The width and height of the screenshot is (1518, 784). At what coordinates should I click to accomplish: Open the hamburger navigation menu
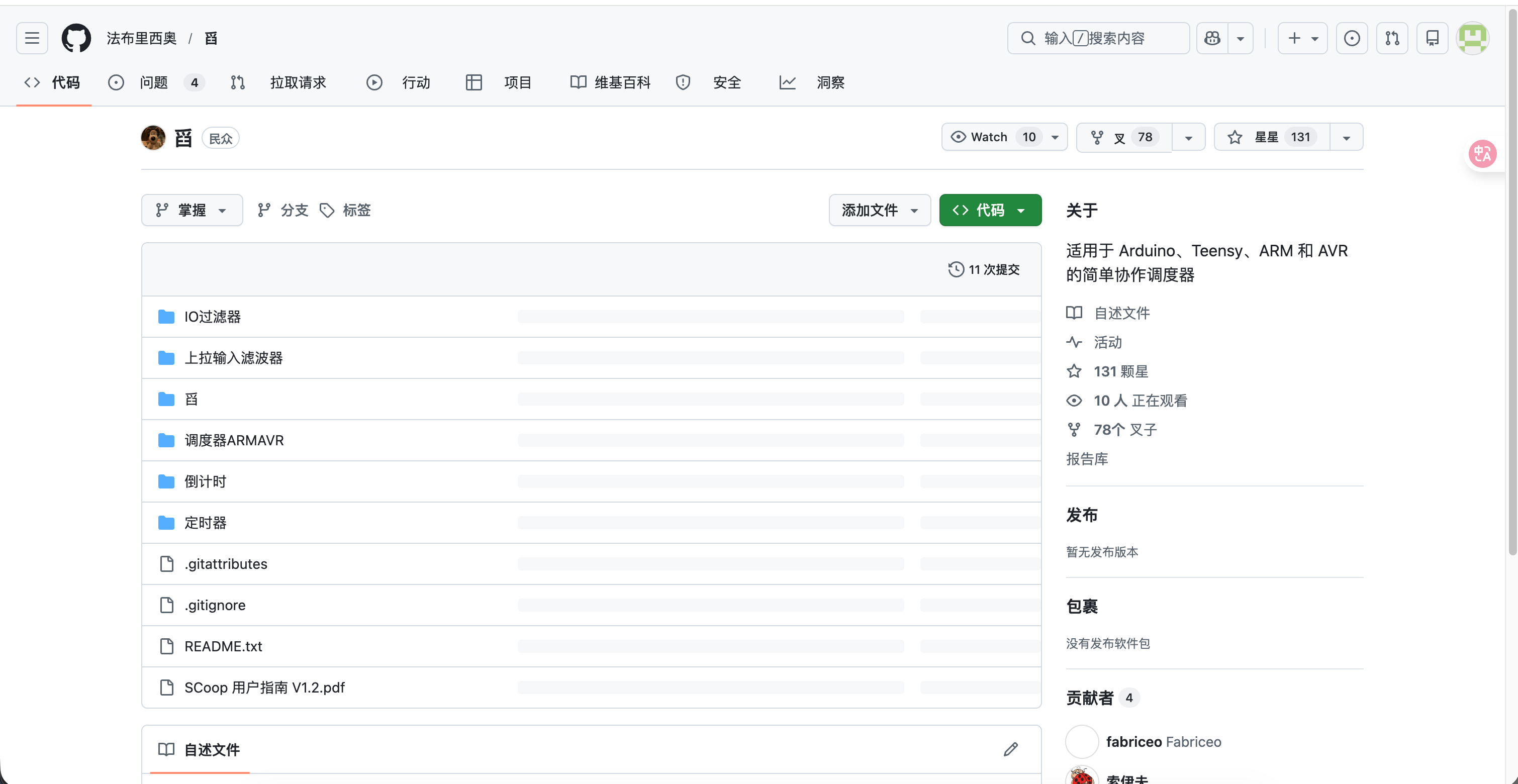pos(31,38)
